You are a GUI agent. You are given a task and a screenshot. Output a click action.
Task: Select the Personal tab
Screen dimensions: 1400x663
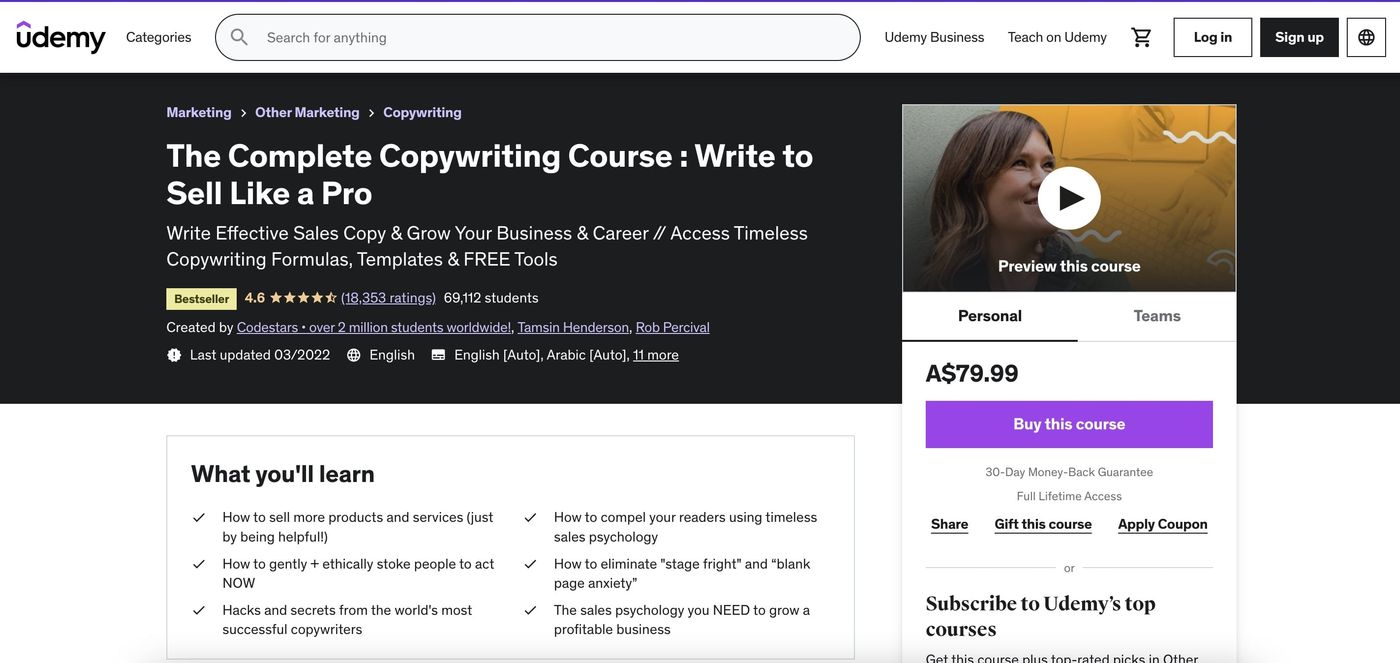click(990, 316)
